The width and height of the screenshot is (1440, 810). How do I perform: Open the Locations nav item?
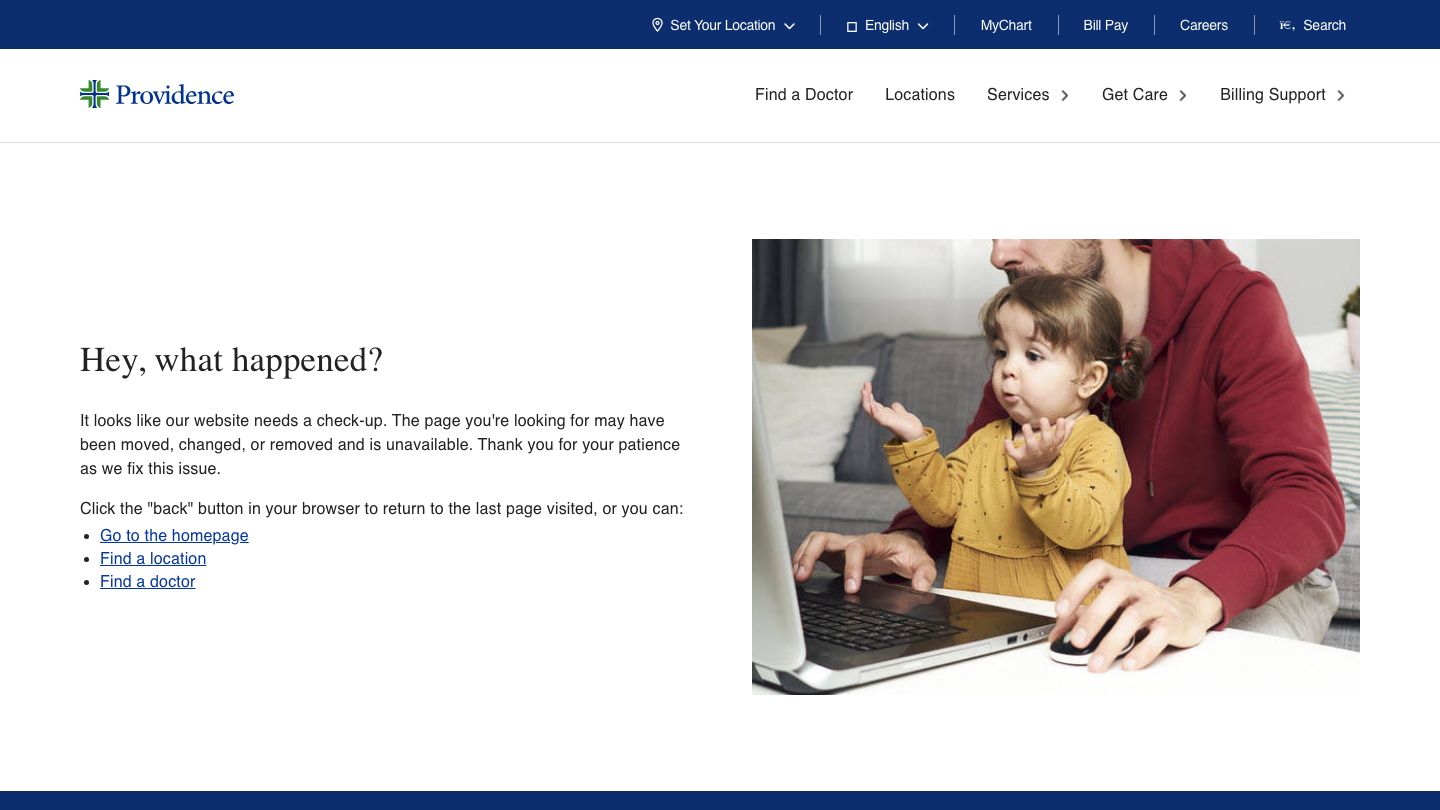[919, 94]
